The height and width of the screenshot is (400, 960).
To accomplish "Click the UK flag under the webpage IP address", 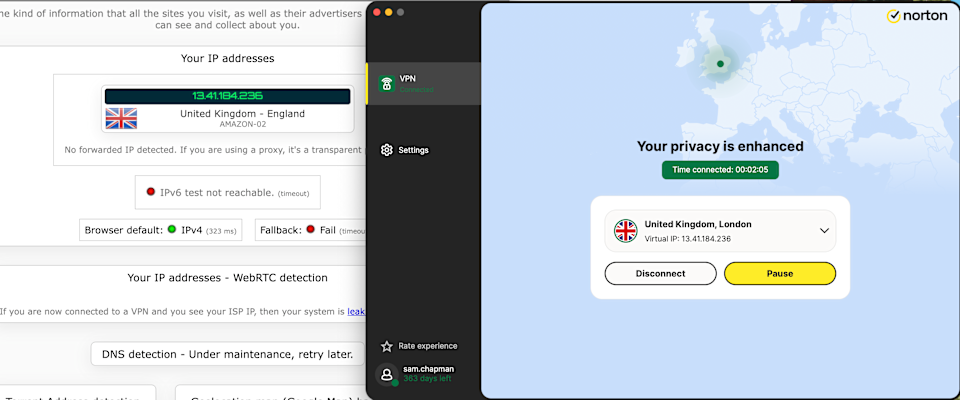I will coord(121,119).
